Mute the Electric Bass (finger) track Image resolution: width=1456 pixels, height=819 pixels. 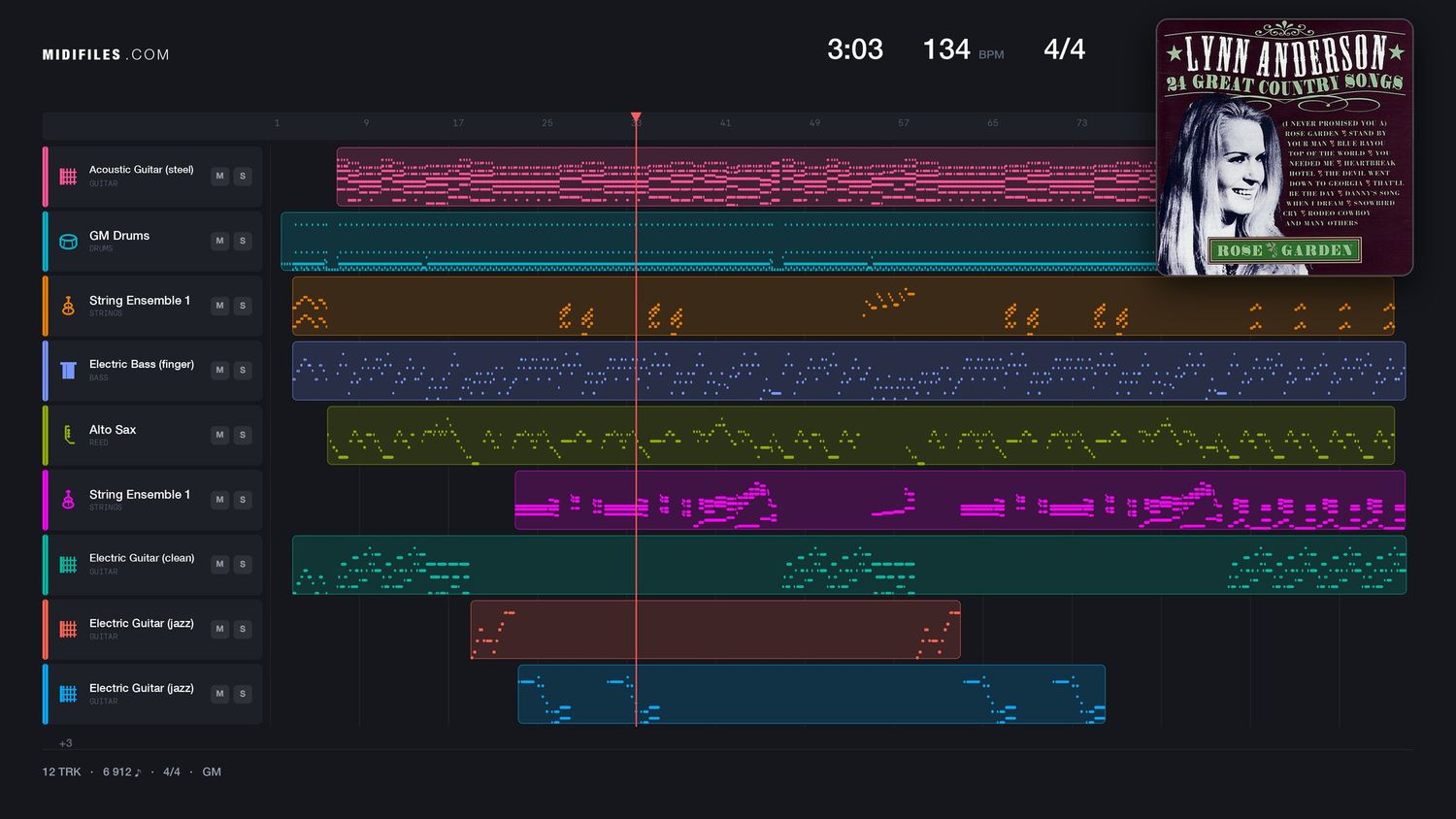tap(220, 370)
